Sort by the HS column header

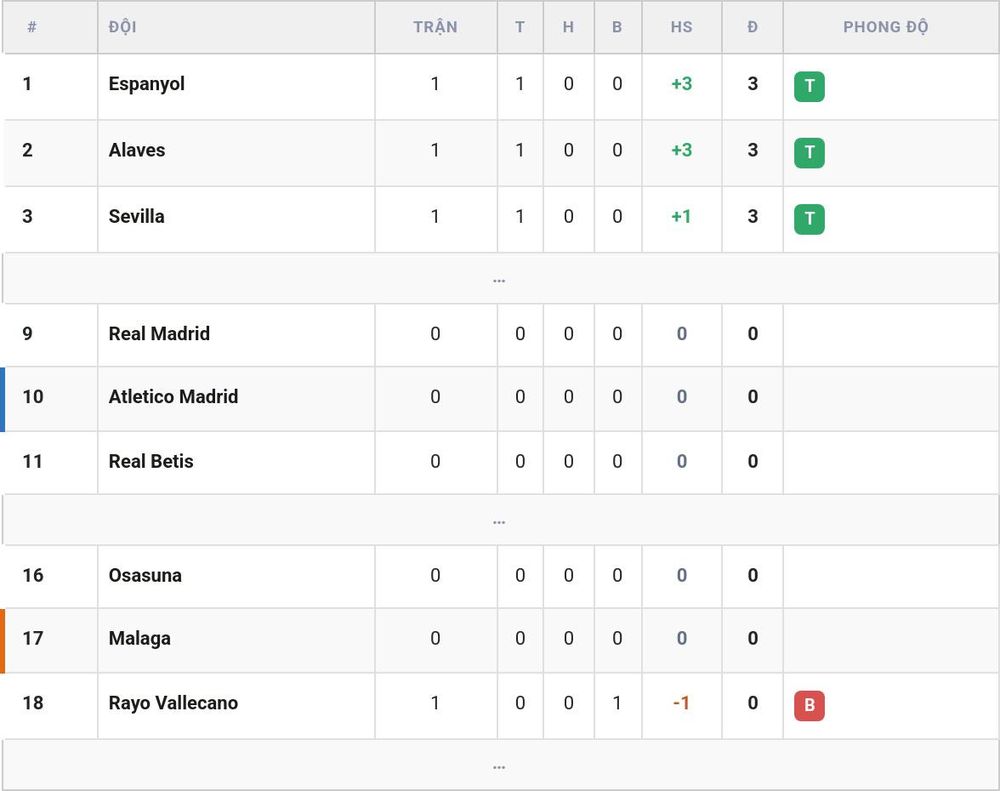[x=681, y=27]
